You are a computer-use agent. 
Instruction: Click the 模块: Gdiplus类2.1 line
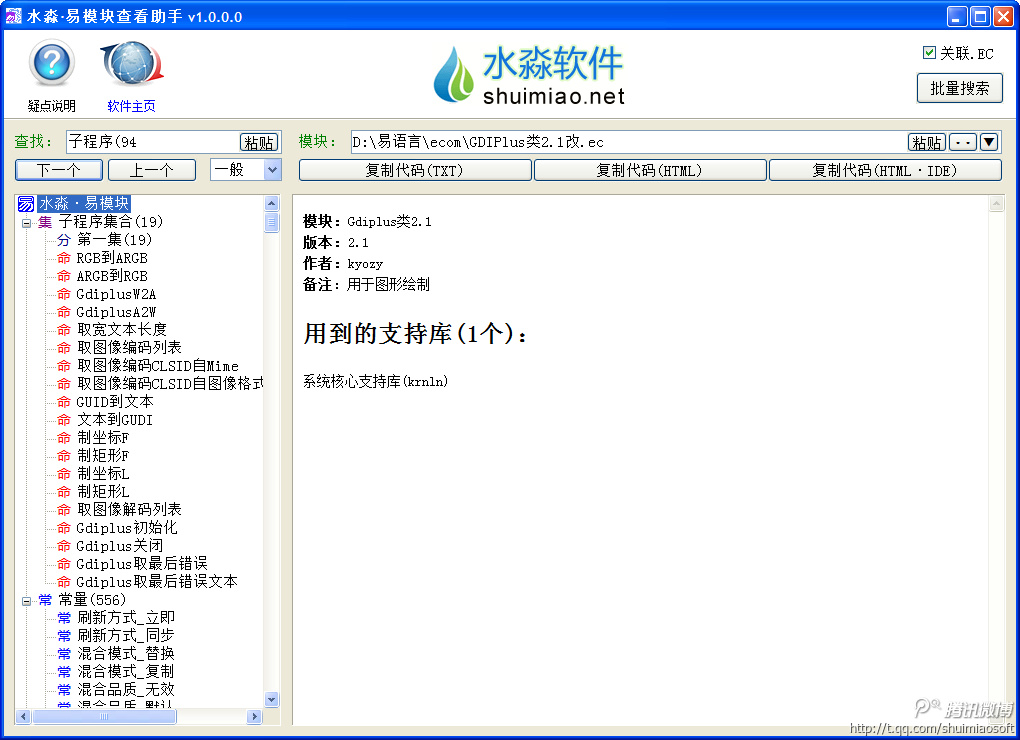(367, 222)
